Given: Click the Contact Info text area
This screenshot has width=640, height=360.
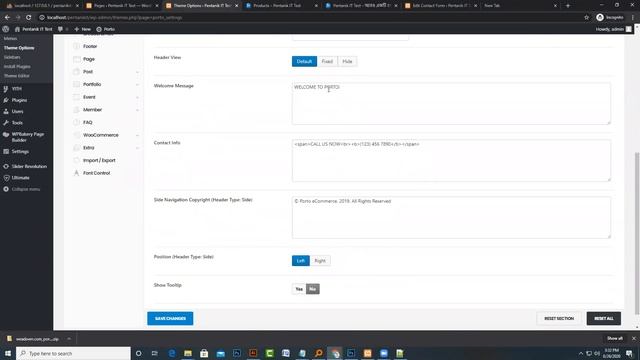Looking at the screenshot, I should (x=451, y=161).
